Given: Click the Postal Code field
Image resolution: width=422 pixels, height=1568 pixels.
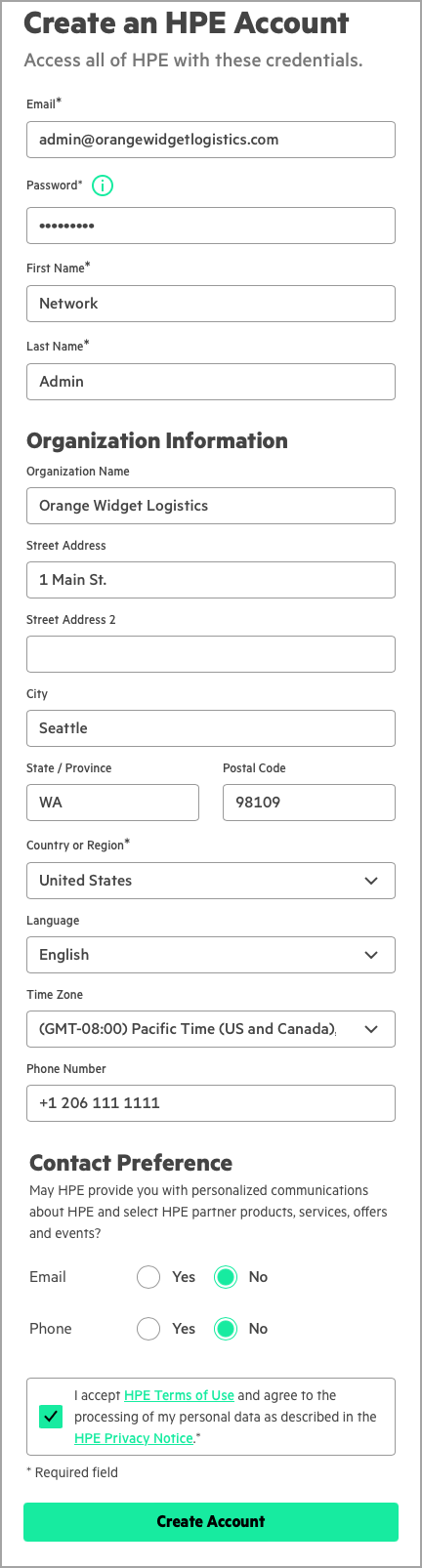Looking at the screenshot, I should coord(309,803).
